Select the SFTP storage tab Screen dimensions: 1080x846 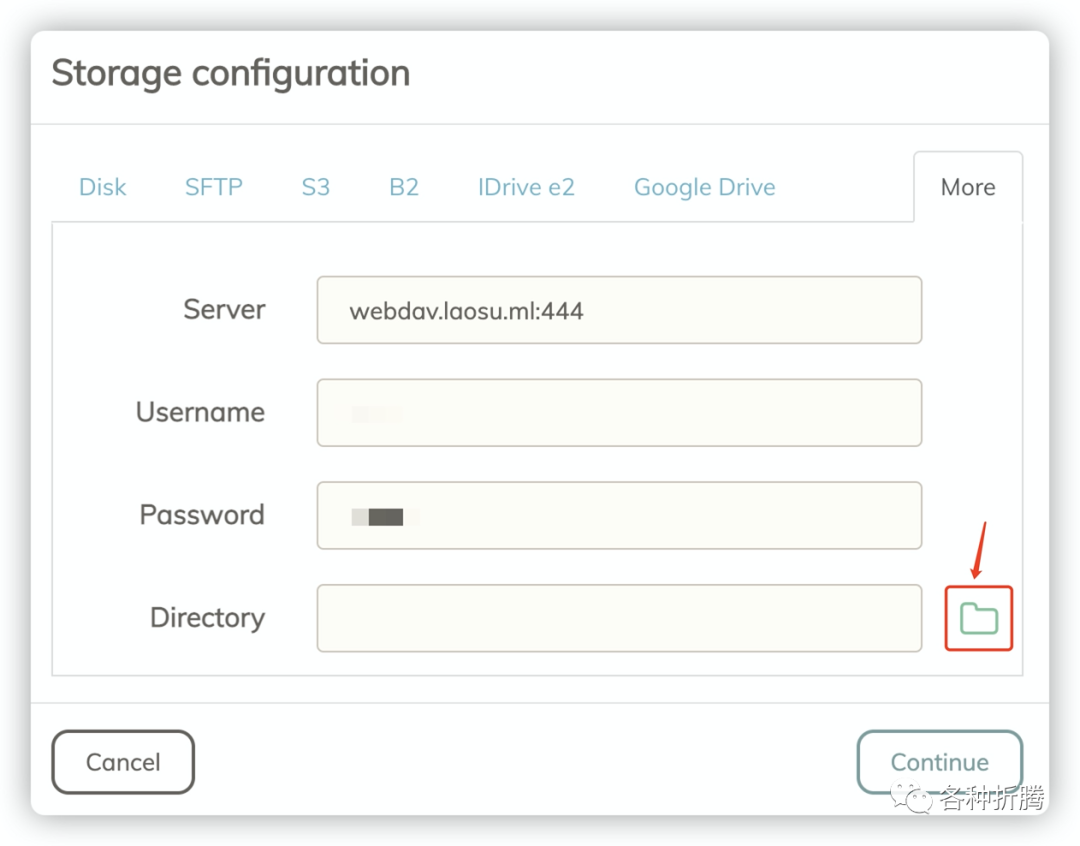click(214, 187)
